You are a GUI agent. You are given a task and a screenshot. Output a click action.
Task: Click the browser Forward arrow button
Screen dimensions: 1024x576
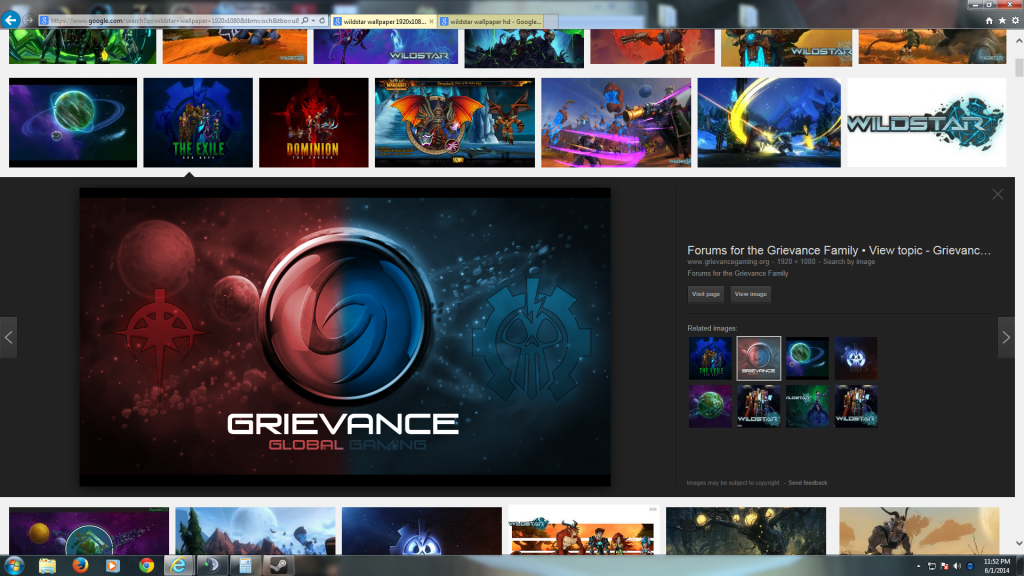coord(29,21)
